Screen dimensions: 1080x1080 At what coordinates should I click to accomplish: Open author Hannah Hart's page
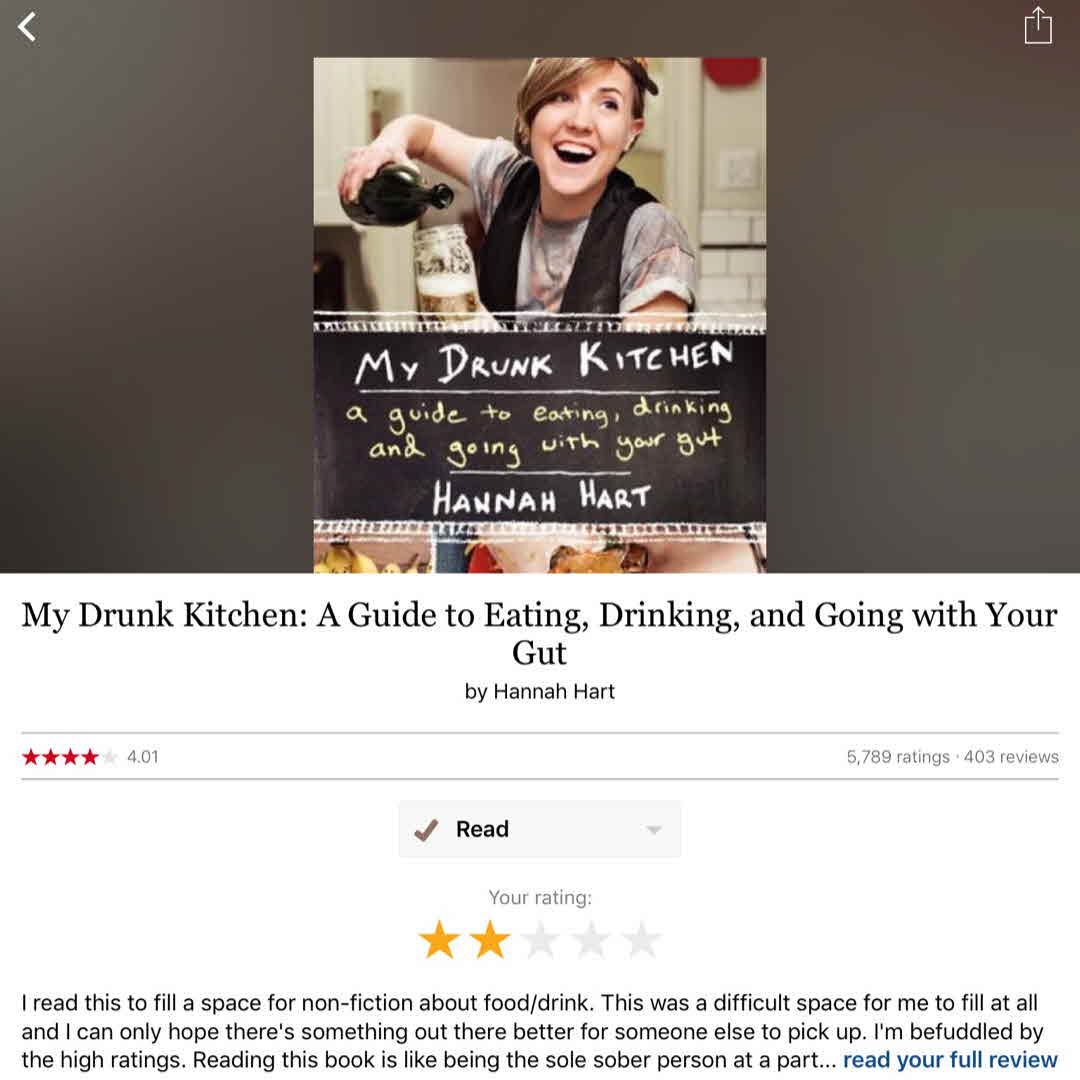pyautogui.click(x=554, y=691)
